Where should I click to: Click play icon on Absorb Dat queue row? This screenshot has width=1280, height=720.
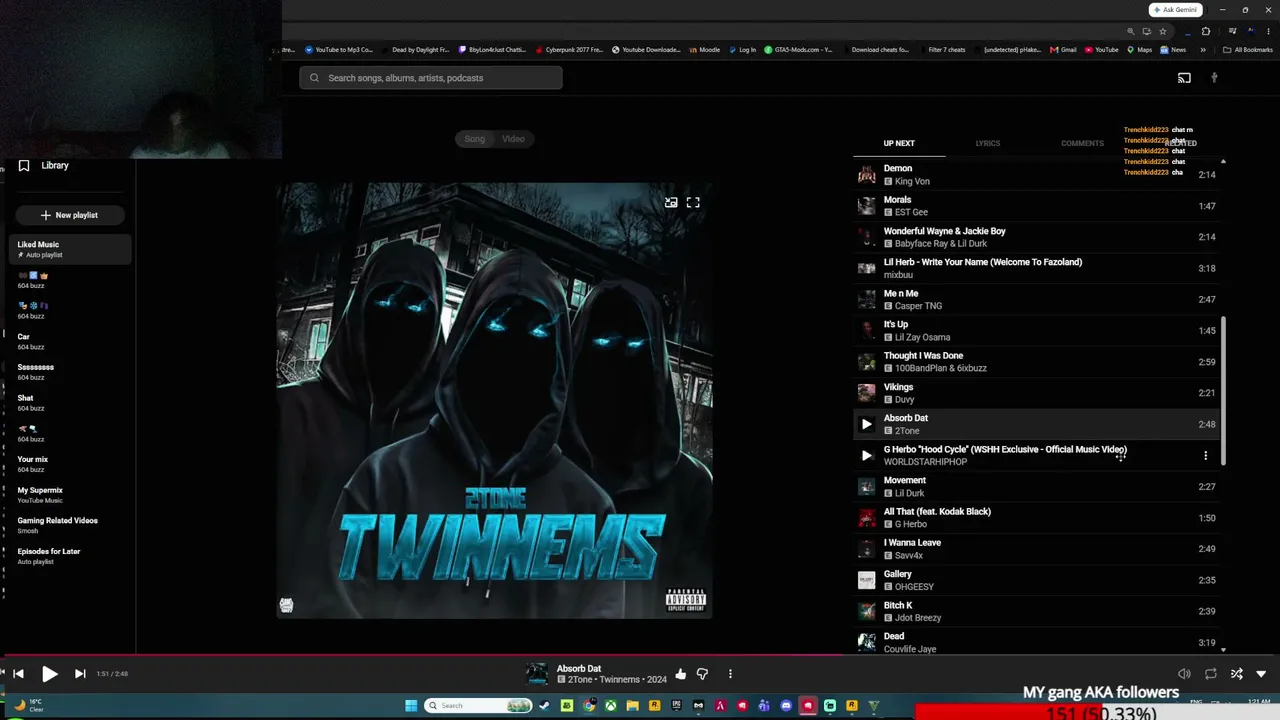coord(867,424)
